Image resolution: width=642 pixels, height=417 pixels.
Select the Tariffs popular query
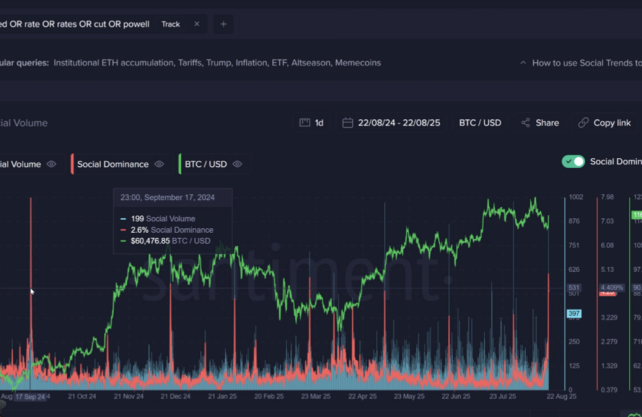click(x=190, y=63)
